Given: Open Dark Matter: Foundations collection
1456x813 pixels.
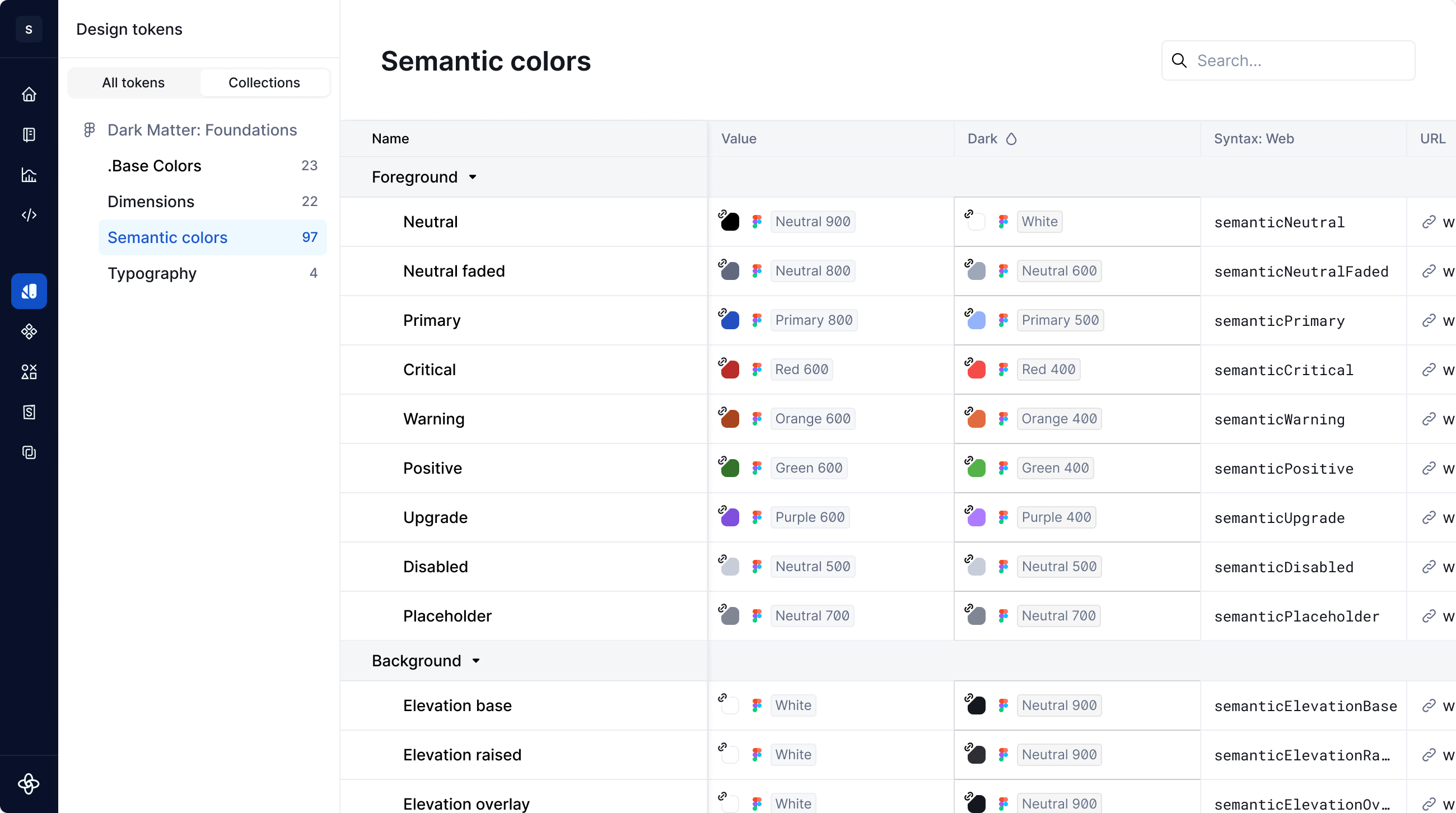Looking at the screenshot, I should (x=202, y=130).
